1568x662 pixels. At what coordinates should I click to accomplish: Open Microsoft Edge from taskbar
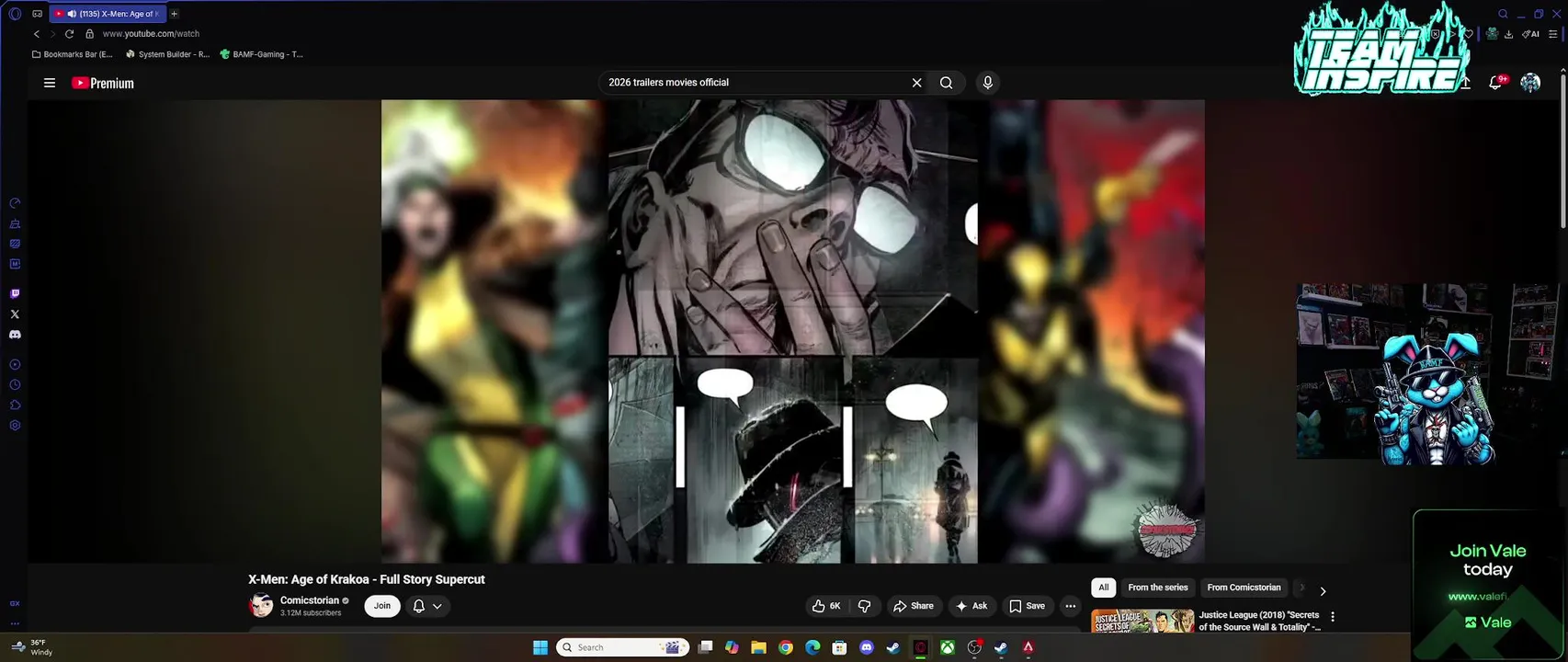pyautogui.click(x=812, y=647)
